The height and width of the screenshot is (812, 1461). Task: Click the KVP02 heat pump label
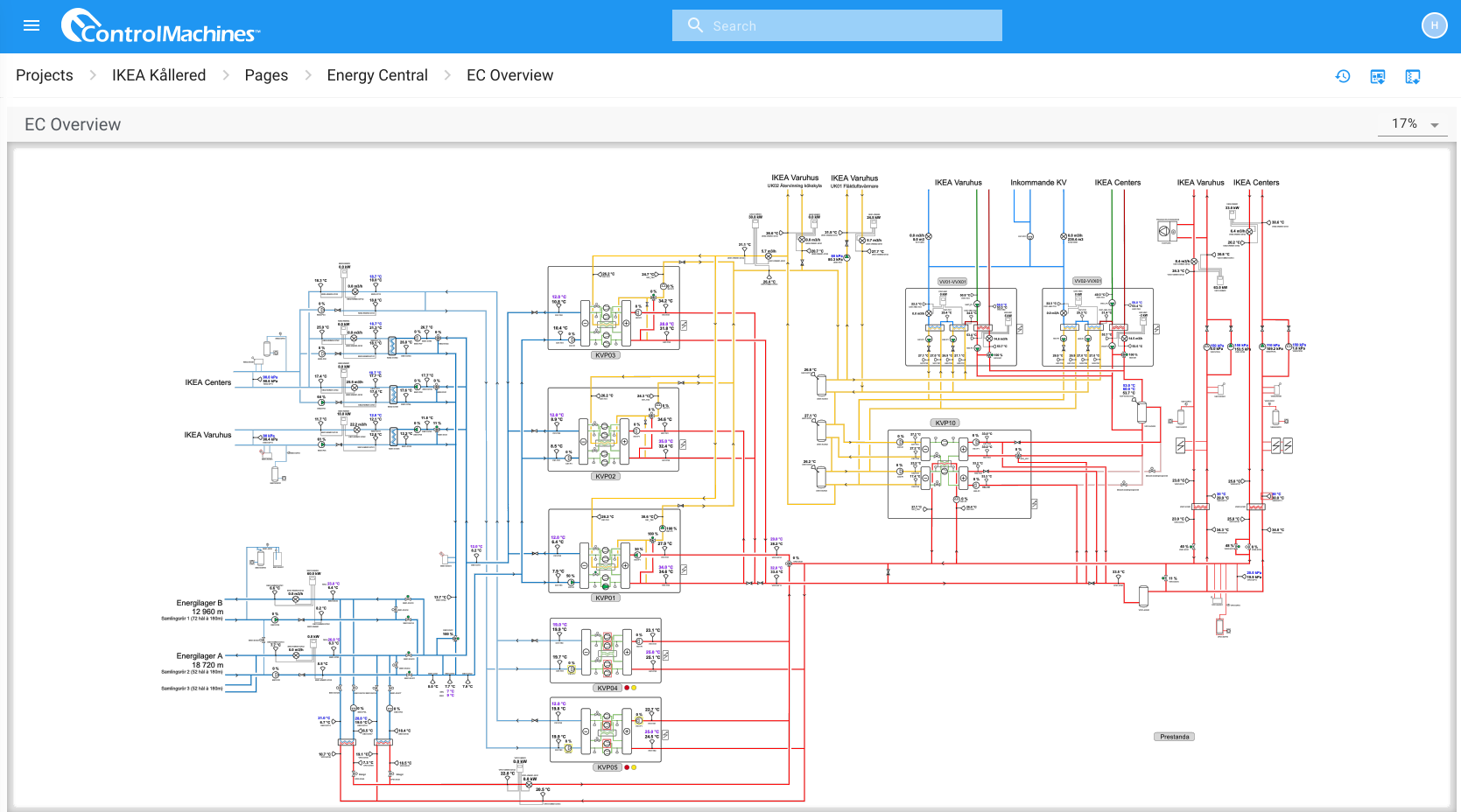click(x=606, y=476)
